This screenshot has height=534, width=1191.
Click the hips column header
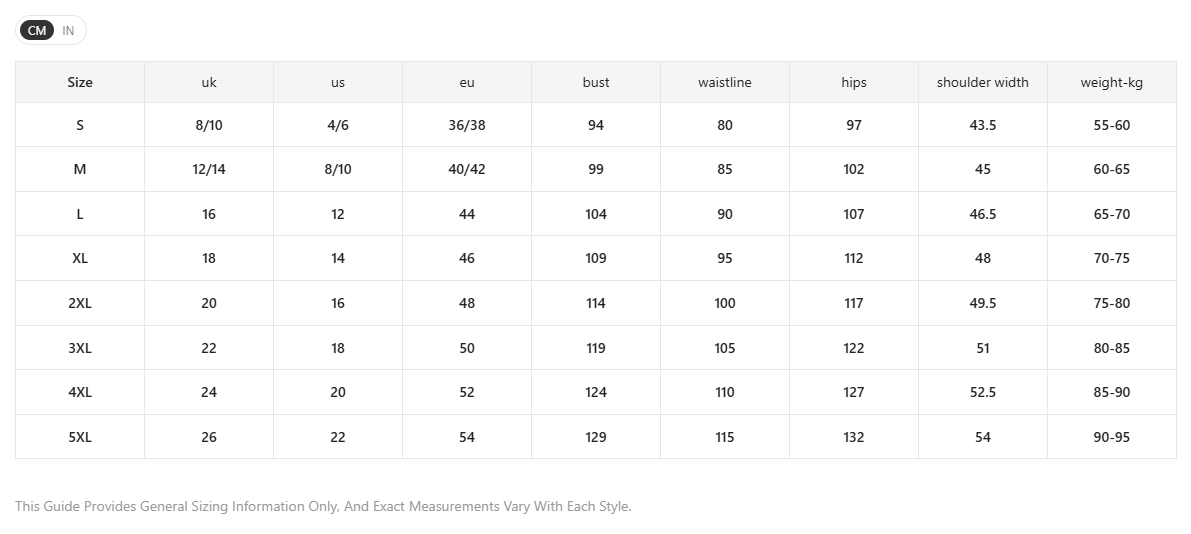click(854, 82)
